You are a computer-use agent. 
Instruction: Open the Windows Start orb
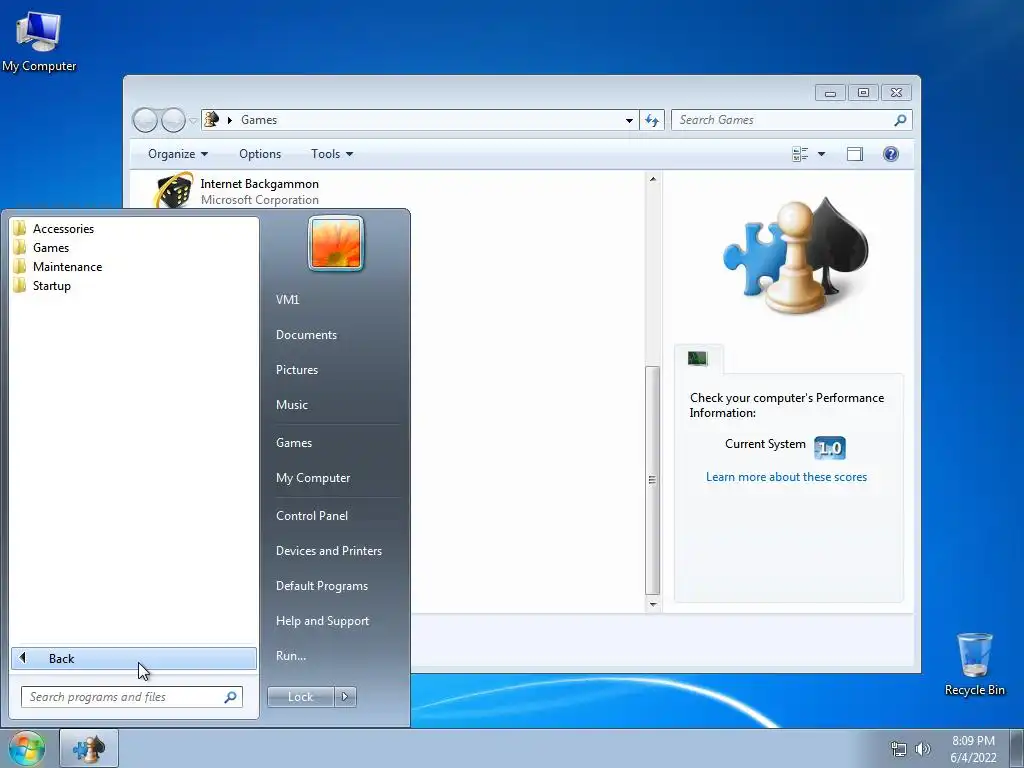[27, 748]
